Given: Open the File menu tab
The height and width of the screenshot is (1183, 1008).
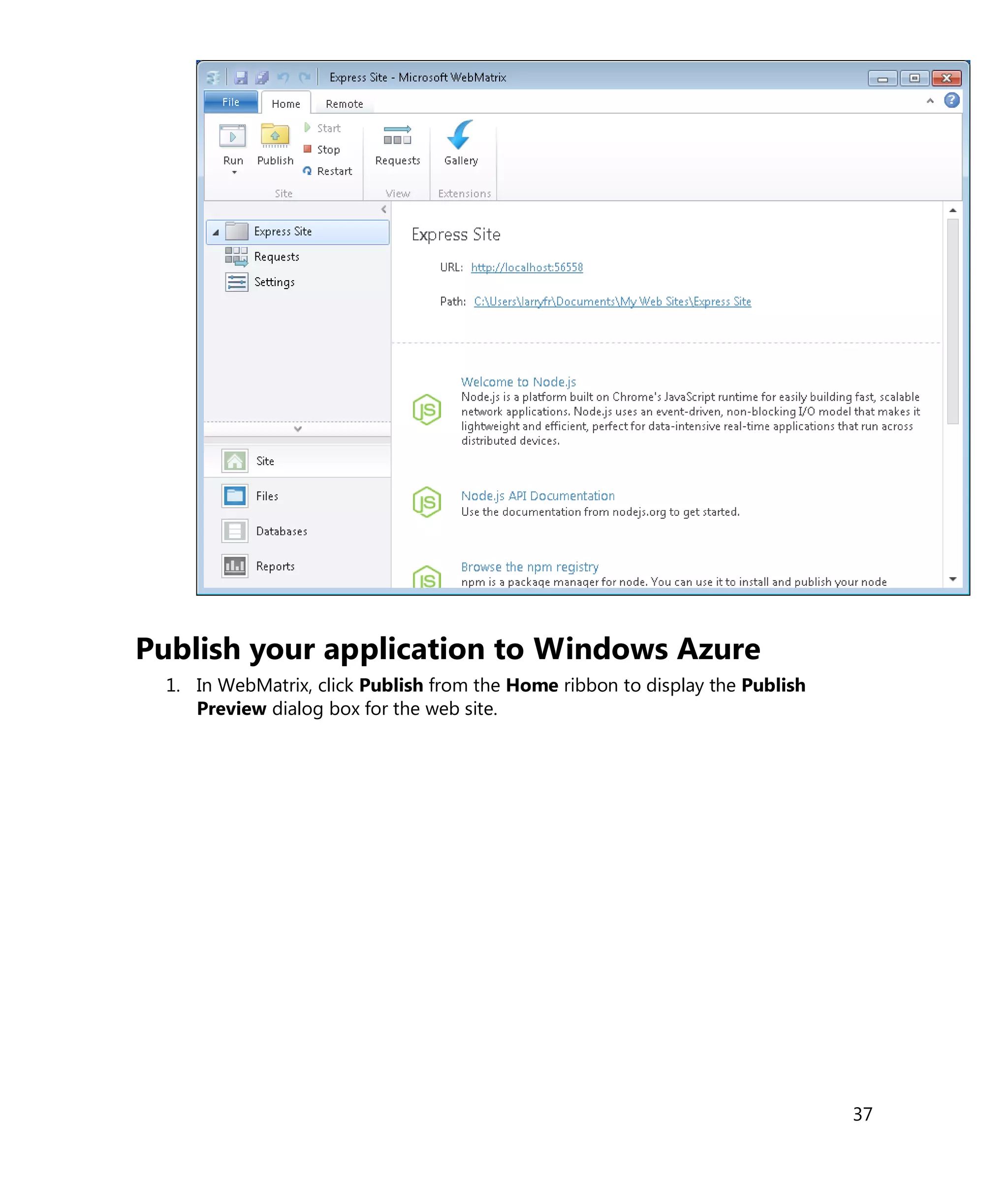Looking at the screenshot, I should (x=231, y=102).
